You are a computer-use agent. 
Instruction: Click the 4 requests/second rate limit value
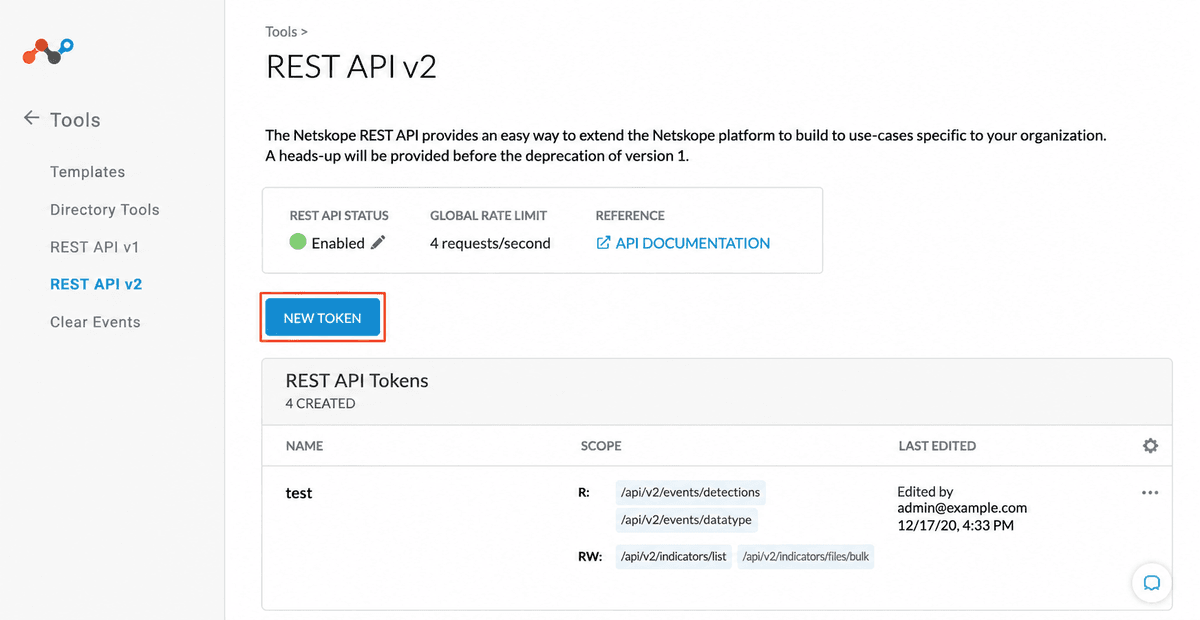point(490,243)
